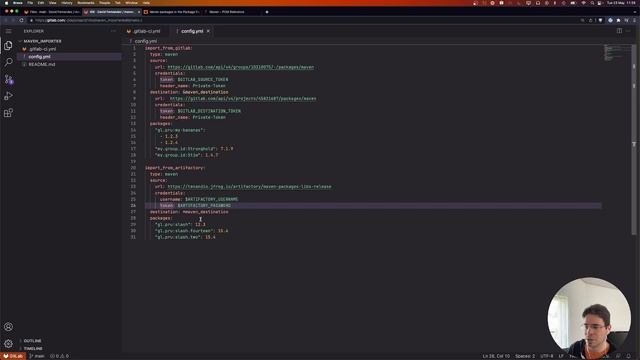Open the Window menu in the macOS menu bar

pos(131,3)
